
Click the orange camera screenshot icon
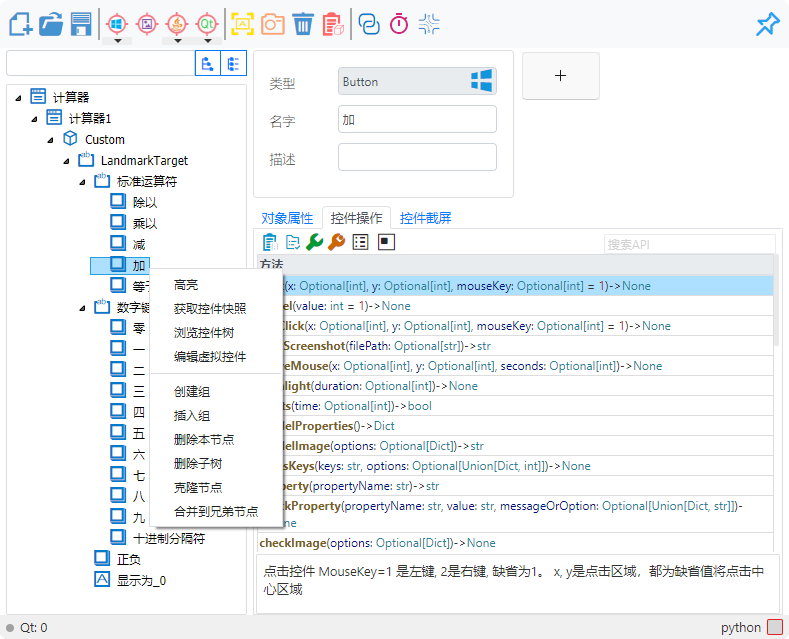272,24
